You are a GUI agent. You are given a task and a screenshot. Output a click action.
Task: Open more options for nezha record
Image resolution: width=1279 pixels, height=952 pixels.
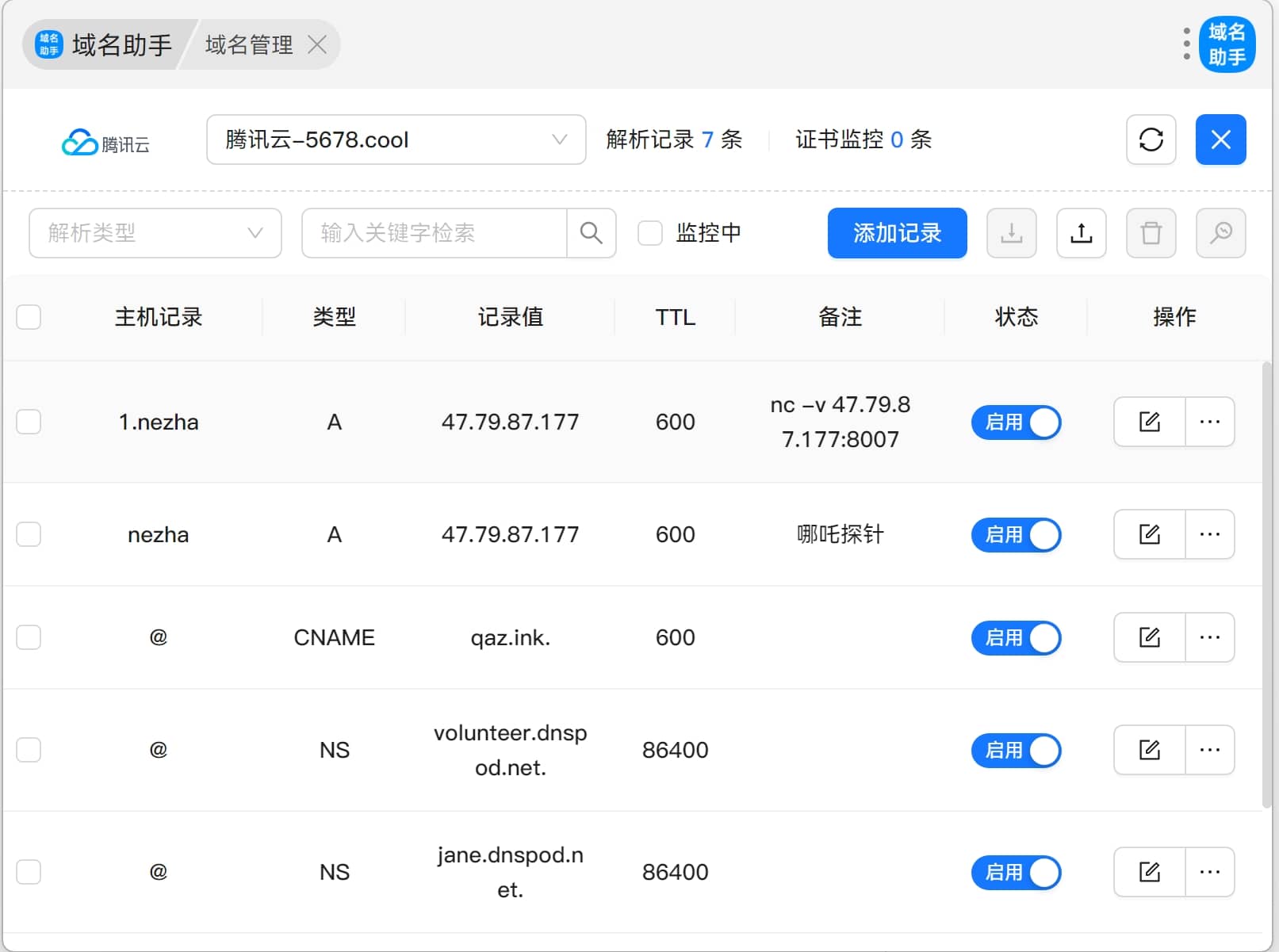(1209, 534)
